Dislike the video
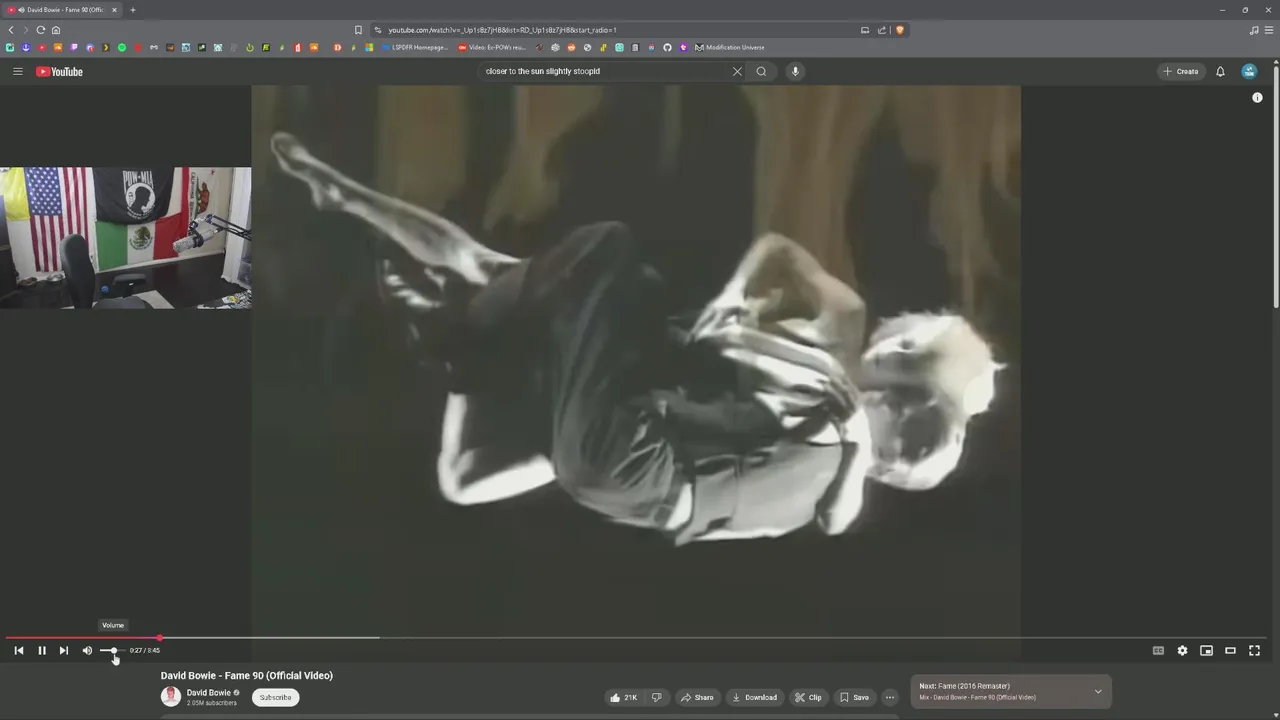Viewport: 1280px width, 720px height. point(657,697)
